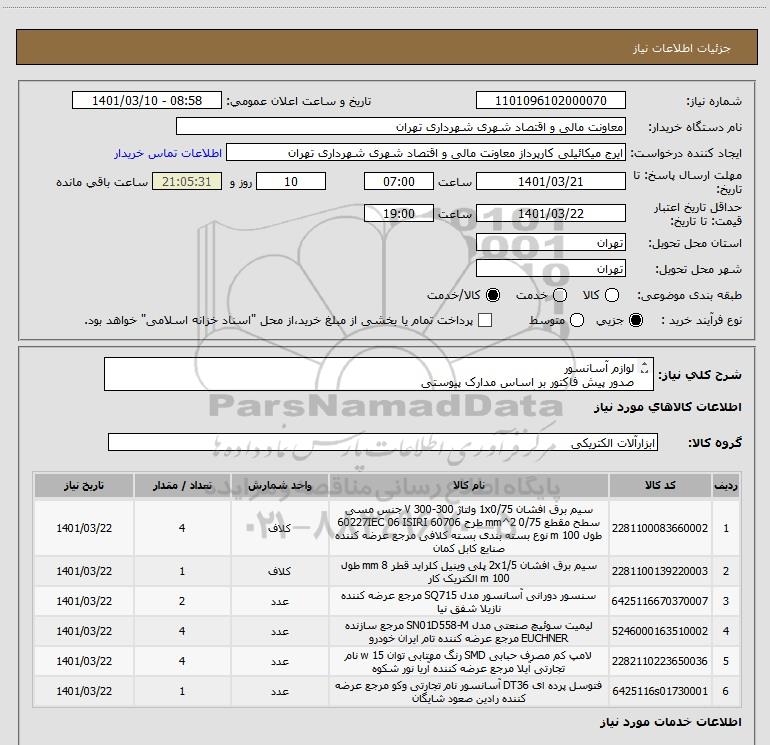Click quantity 2 in the sensor row
Screen dimensions: 770x745
[x=182, y=601]
